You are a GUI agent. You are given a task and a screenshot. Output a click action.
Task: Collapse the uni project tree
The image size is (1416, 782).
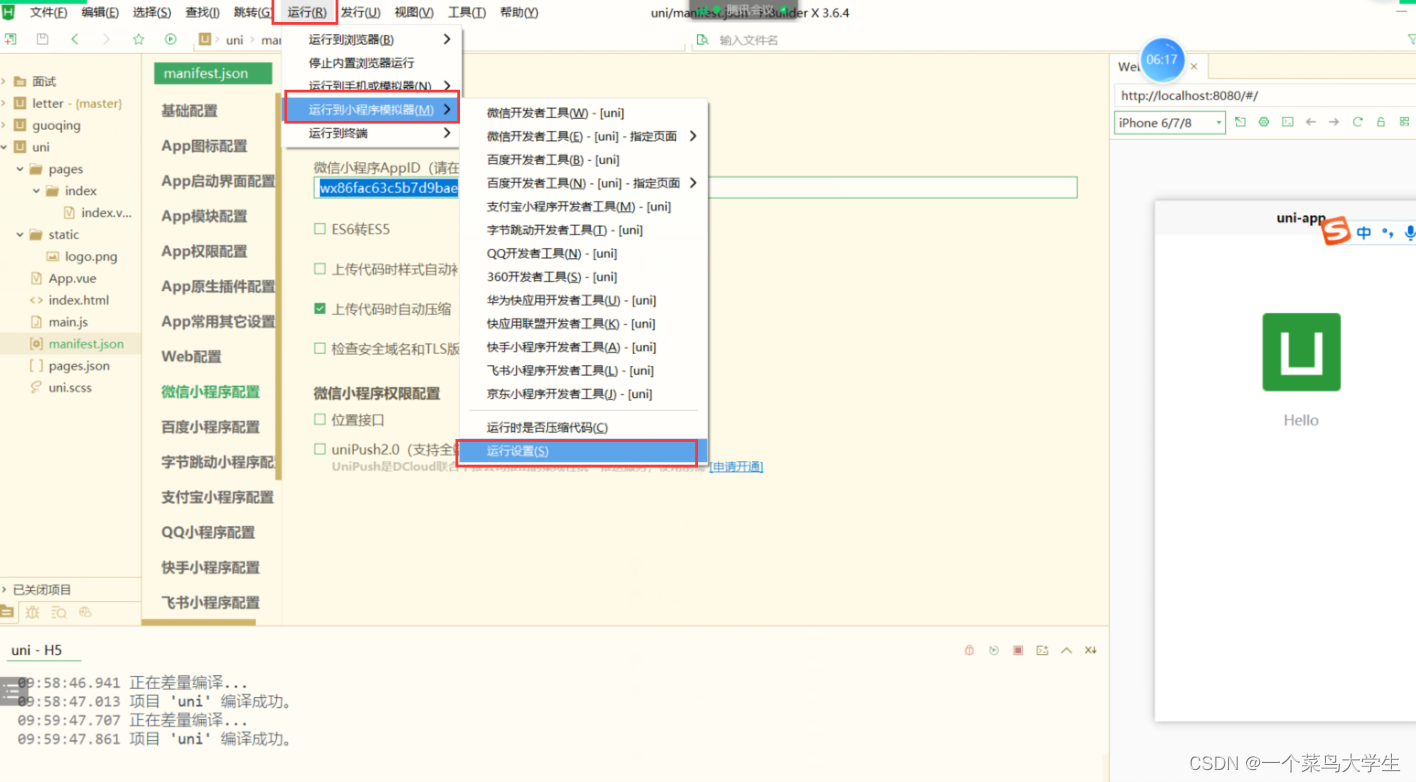coord(6,147)
